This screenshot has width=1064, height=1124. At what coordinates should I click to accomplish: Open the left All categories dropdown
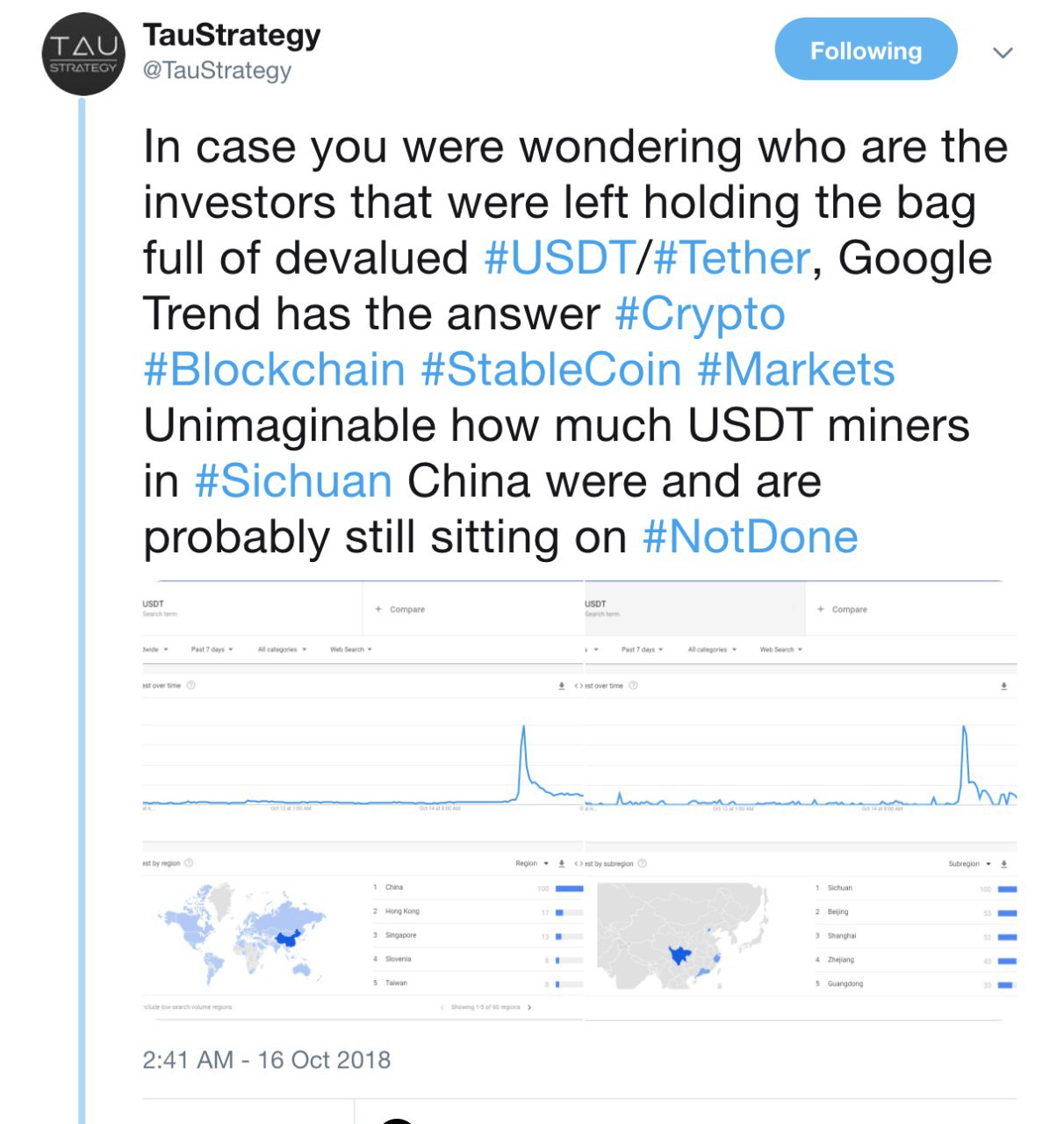point(282,649)
